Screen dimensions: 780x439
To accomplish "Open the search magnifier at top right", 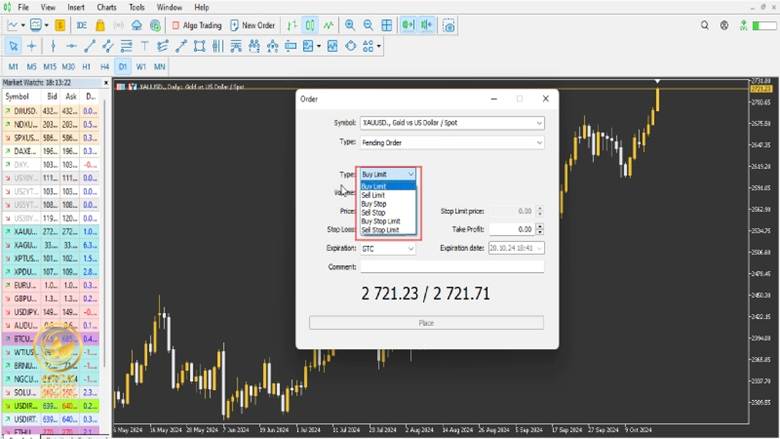I will point(705,25).
